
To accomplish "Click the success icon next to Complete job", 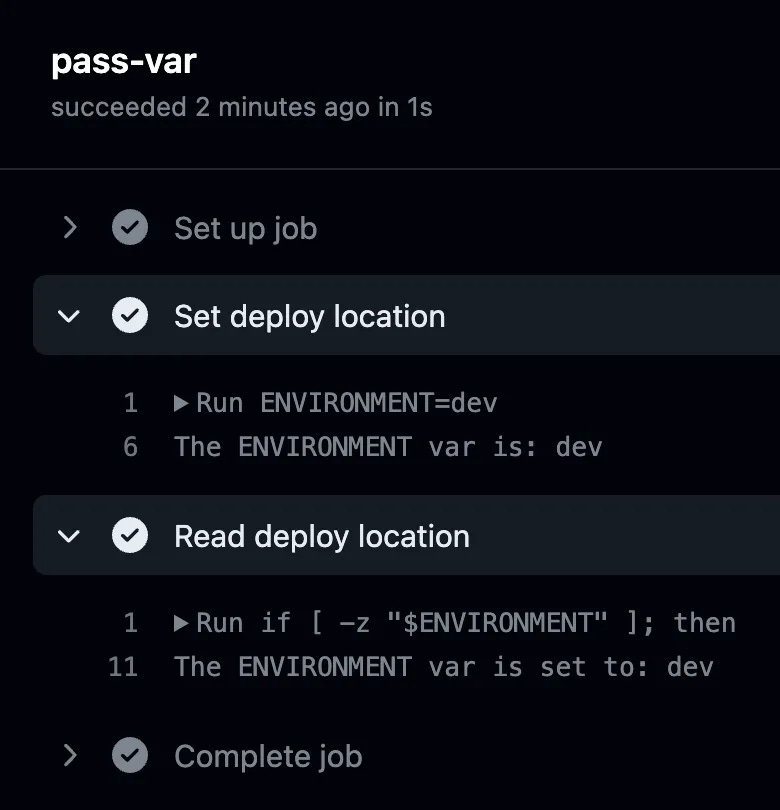I will click(x=130, y=756).
